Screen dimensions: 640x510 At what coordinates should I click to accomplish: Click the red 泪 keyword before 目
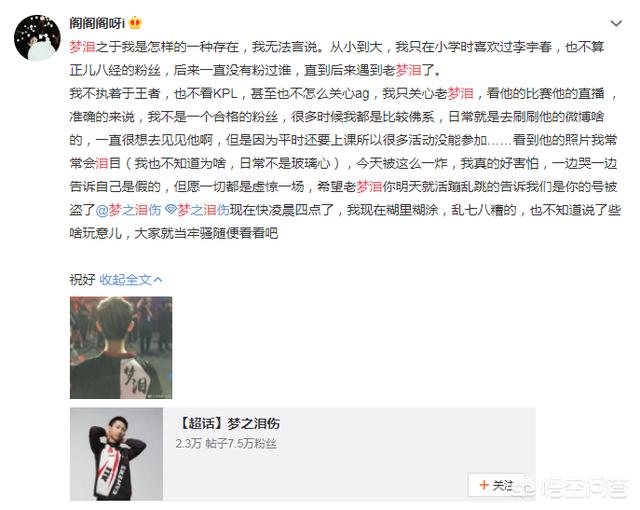tap(102, 164)
